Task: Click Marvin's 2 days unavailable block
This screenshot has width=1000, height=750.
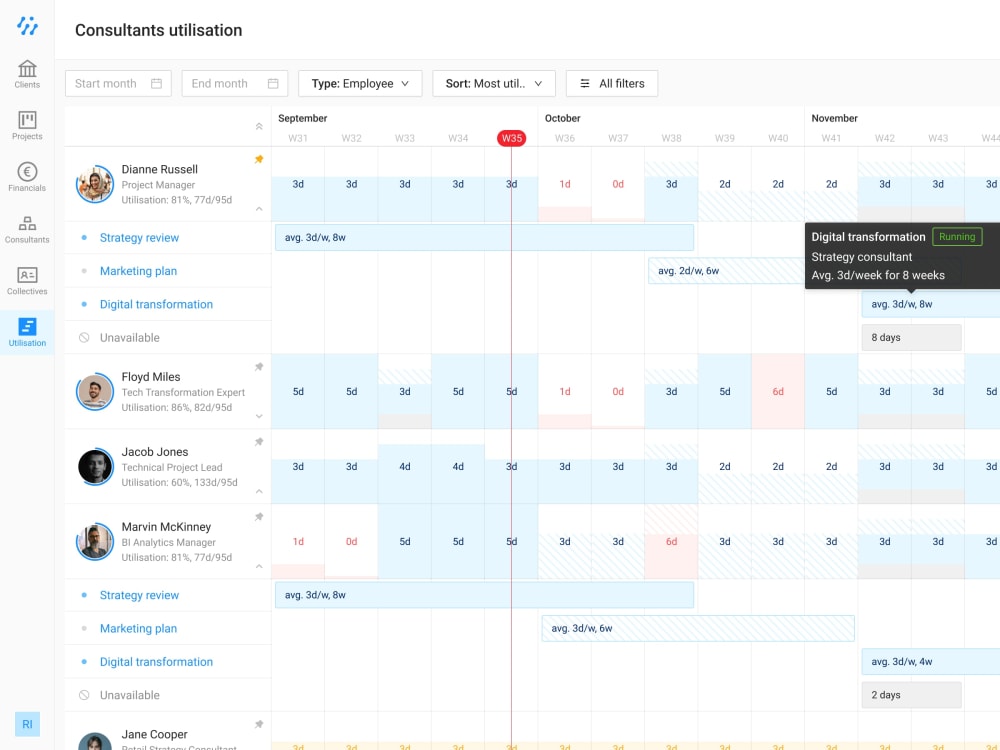Action: point(911,695)
